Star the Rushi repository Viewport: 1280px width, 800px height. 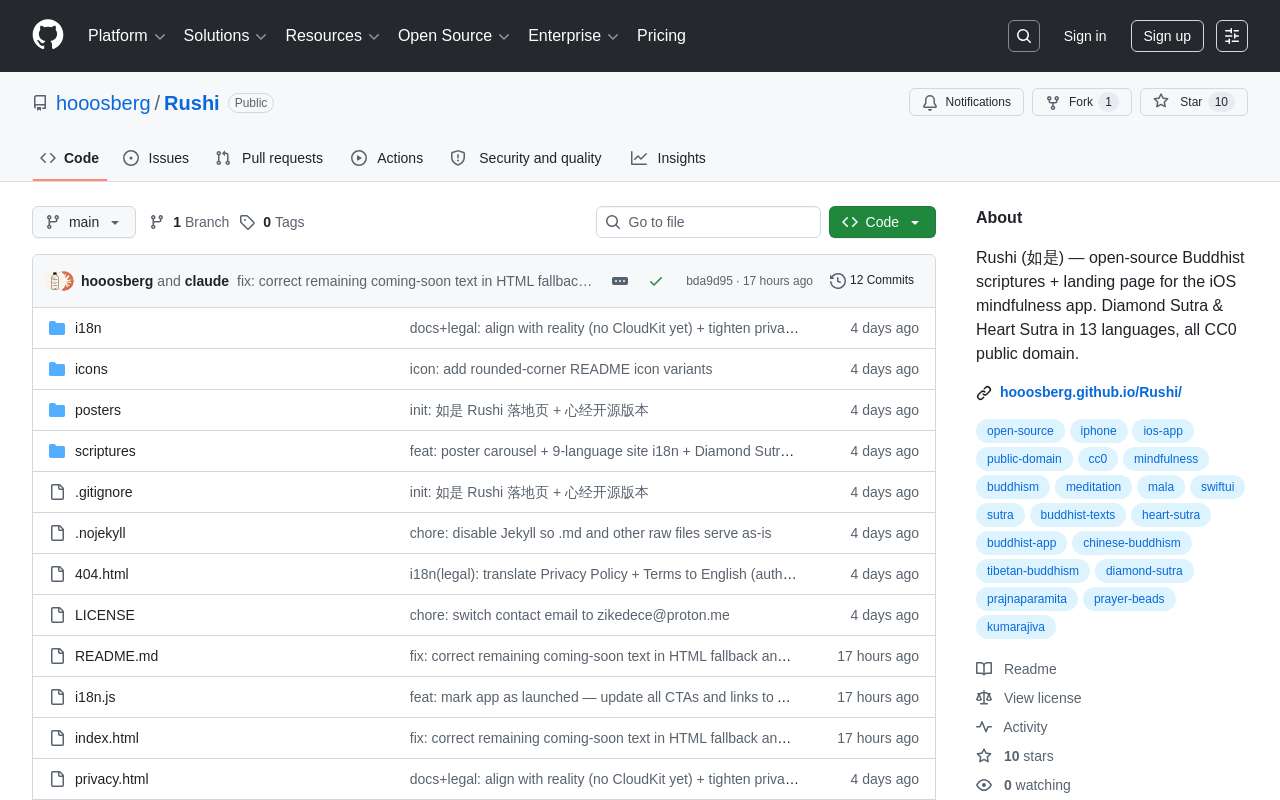[x=1194, y=102]
